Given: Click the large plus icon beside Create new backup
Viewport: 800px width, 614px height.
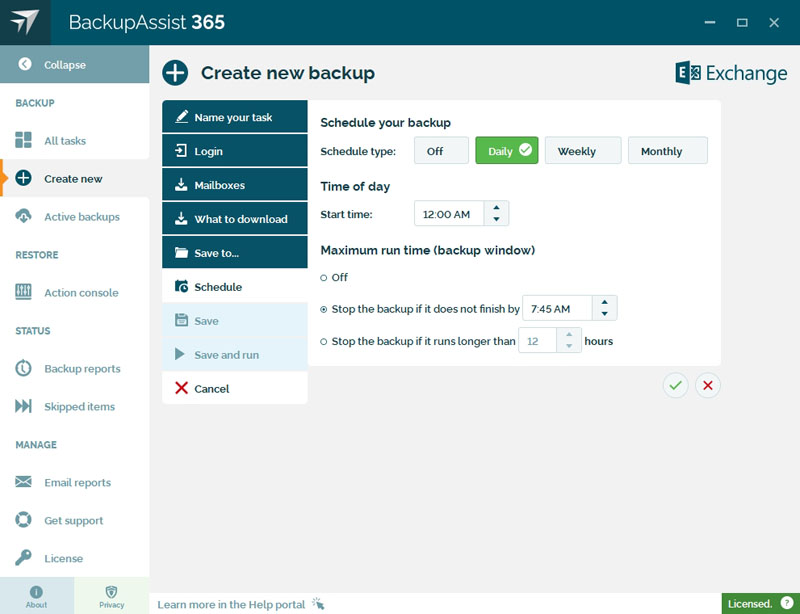Looking at the screenshot, I should point(175,73).
